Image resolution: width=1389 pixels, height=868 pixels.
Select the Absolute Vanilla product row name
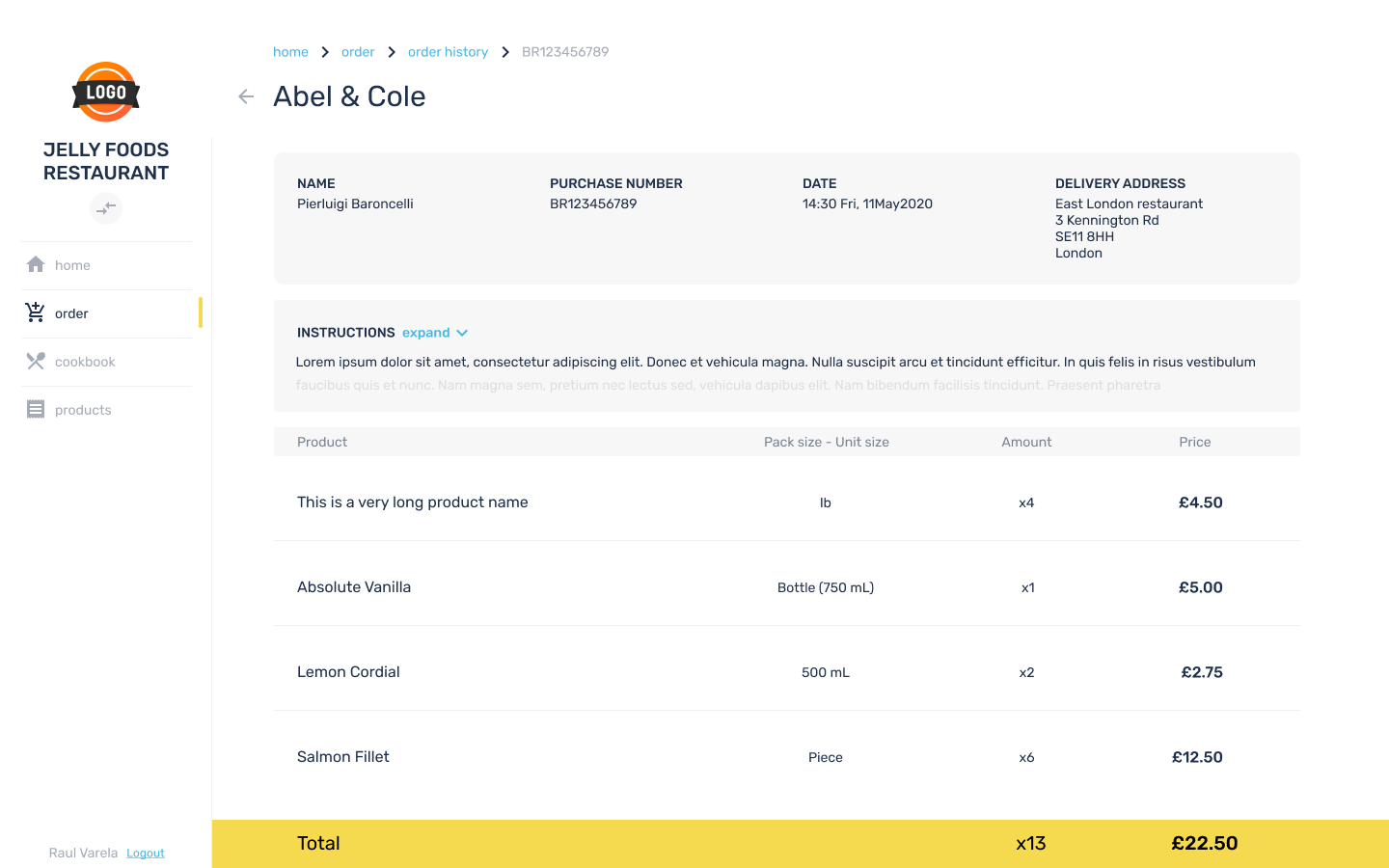pos(354,587)
